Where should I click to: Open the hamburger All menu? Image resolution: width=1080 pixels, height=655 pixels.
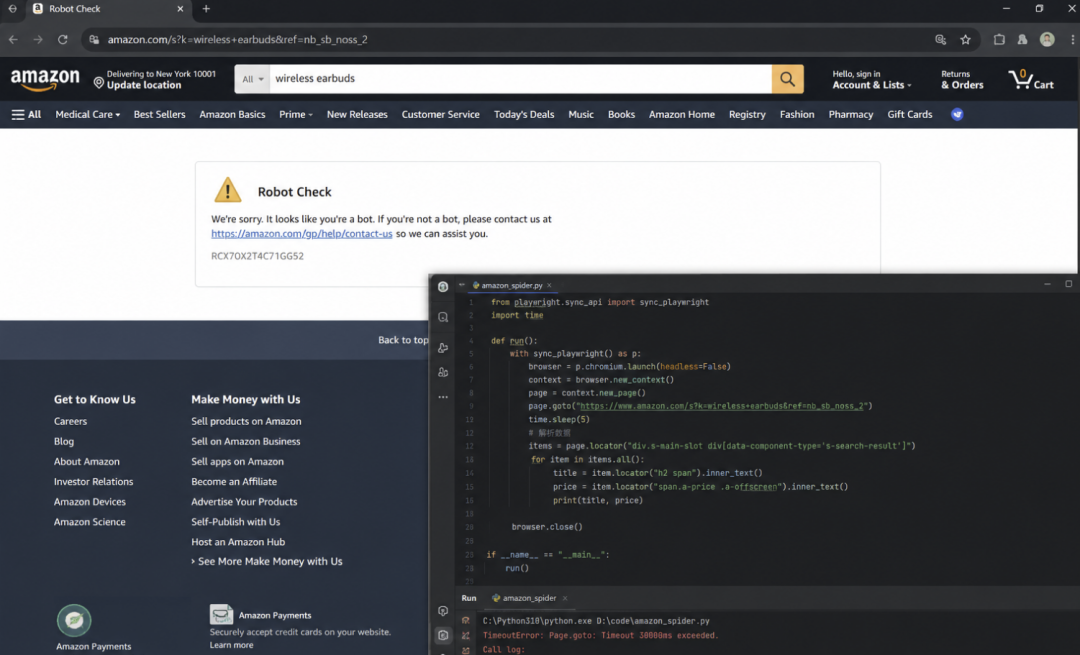click(x=26, y=114)
